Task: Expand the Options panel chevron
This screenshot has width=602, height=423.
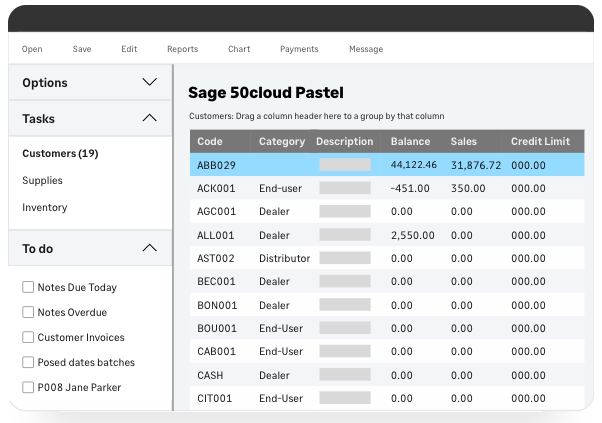Action: (x=149, y=83)
